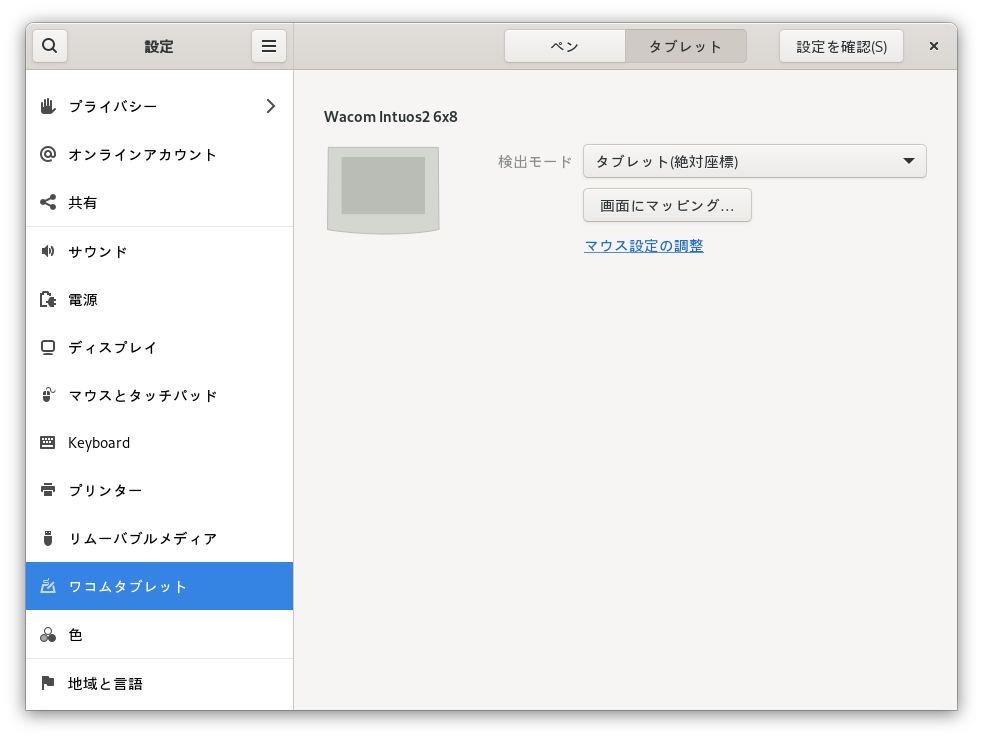The height and width of the screenshot is (739, 983).
Task: Click the Privacy hand icon
Action: pos(48,106)
